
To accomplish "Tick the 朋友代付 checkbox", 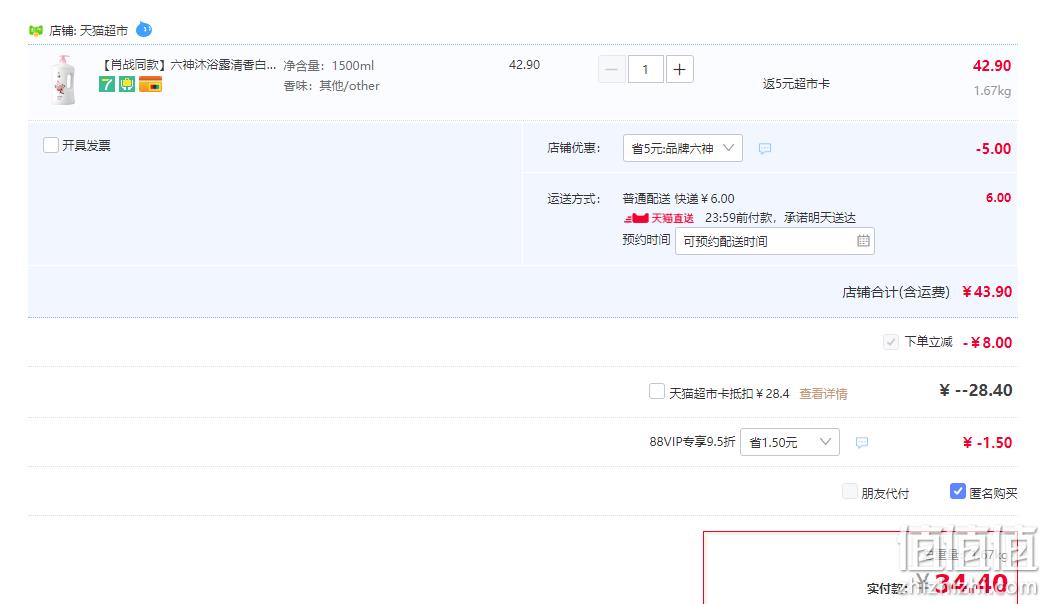I will tap(849, 492).
